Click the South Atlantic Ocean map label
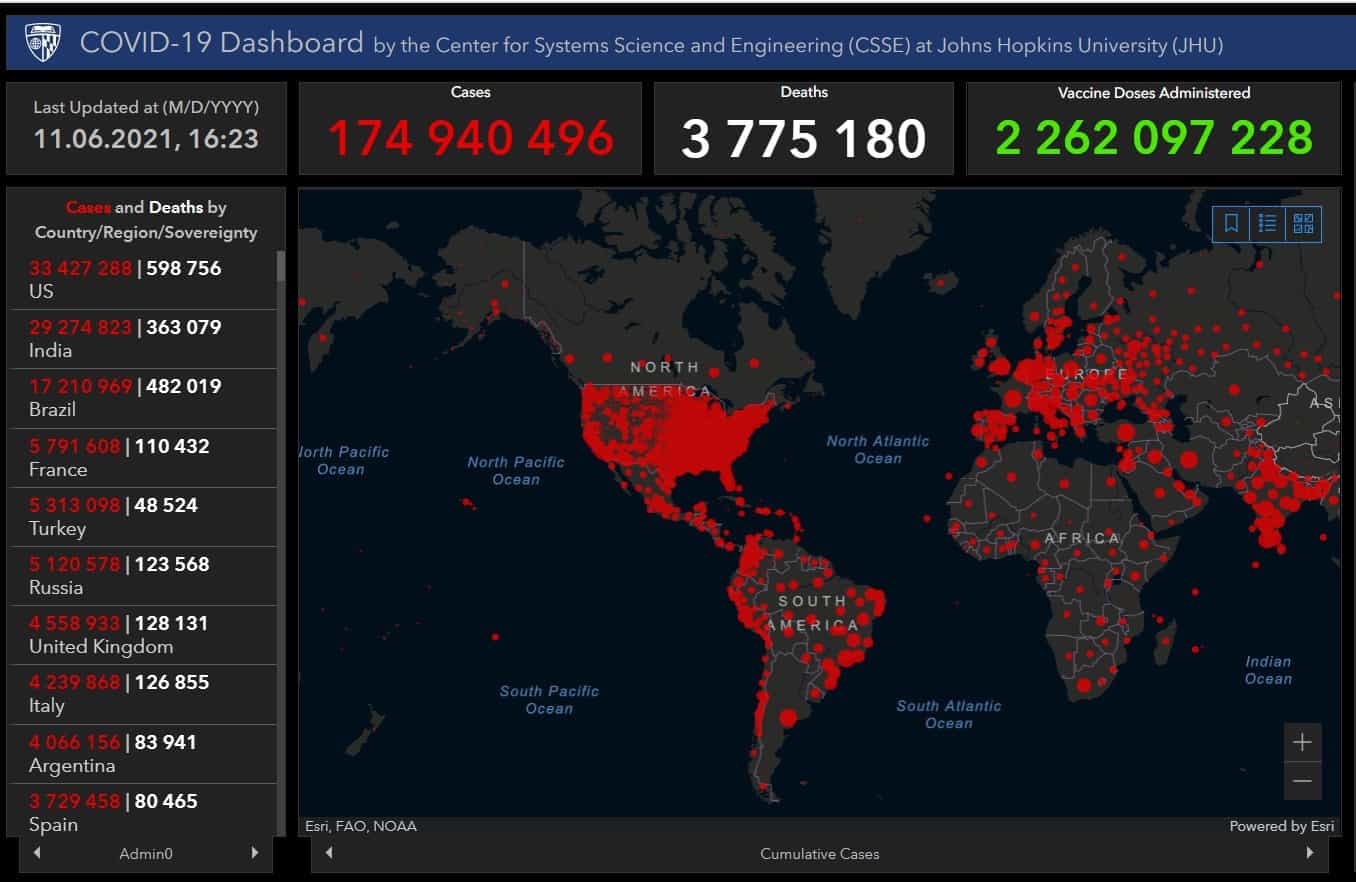This screenshot has height=882, width=1356. 948,714
